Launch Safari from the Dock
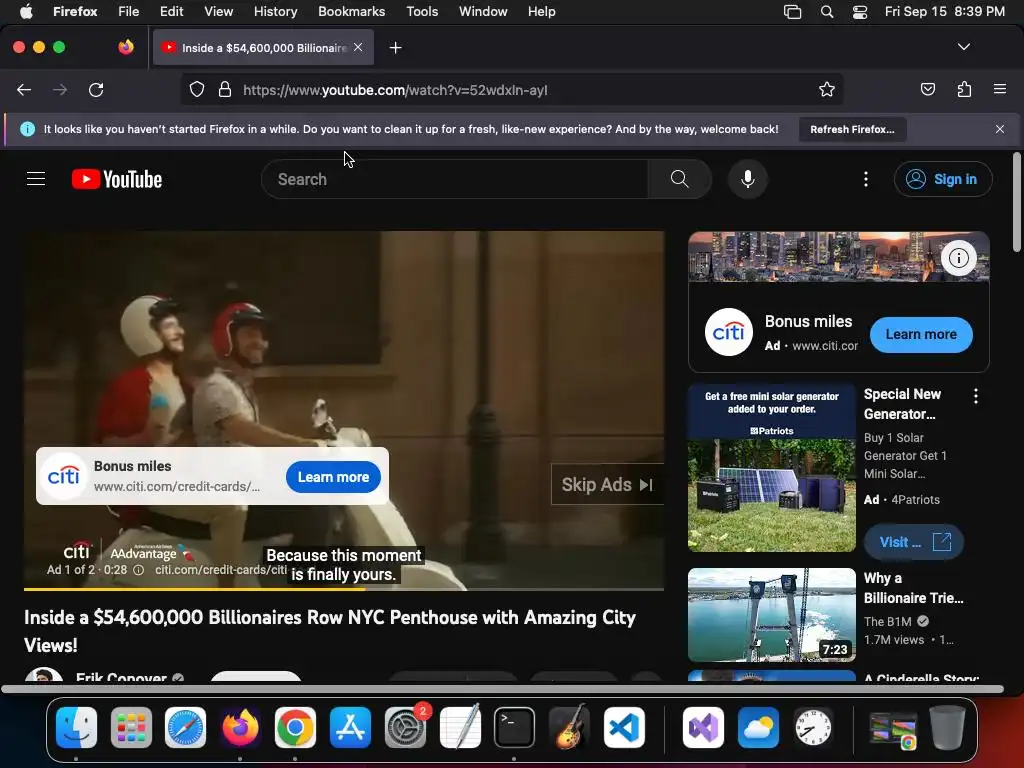1024x768 pixels. point(185,727)
